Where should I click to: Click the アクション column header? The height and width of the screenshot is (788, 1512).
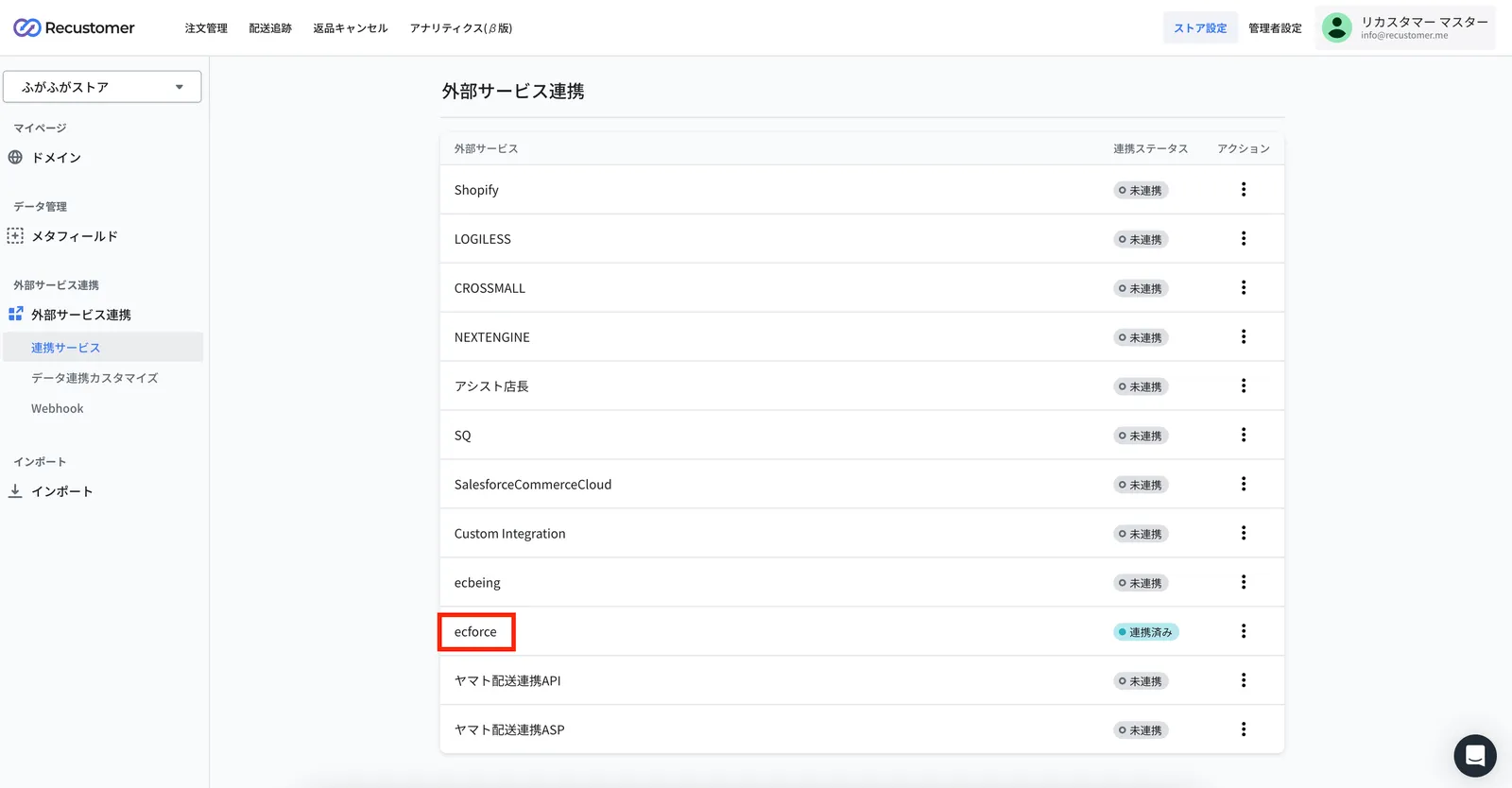pyautogui.click(x=1244, y=148)
